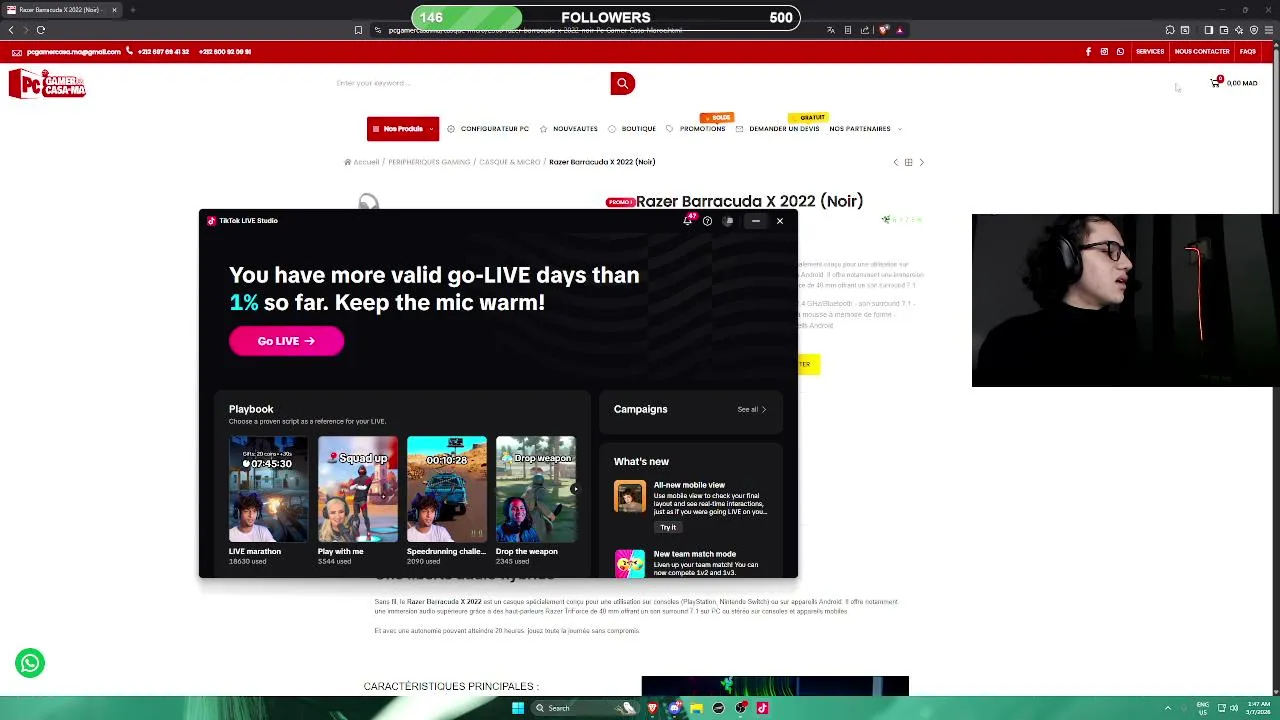Open the Nous Contacter link
The width and height of the screenshot is (1280, 720).
click(x=1202, y=51)
